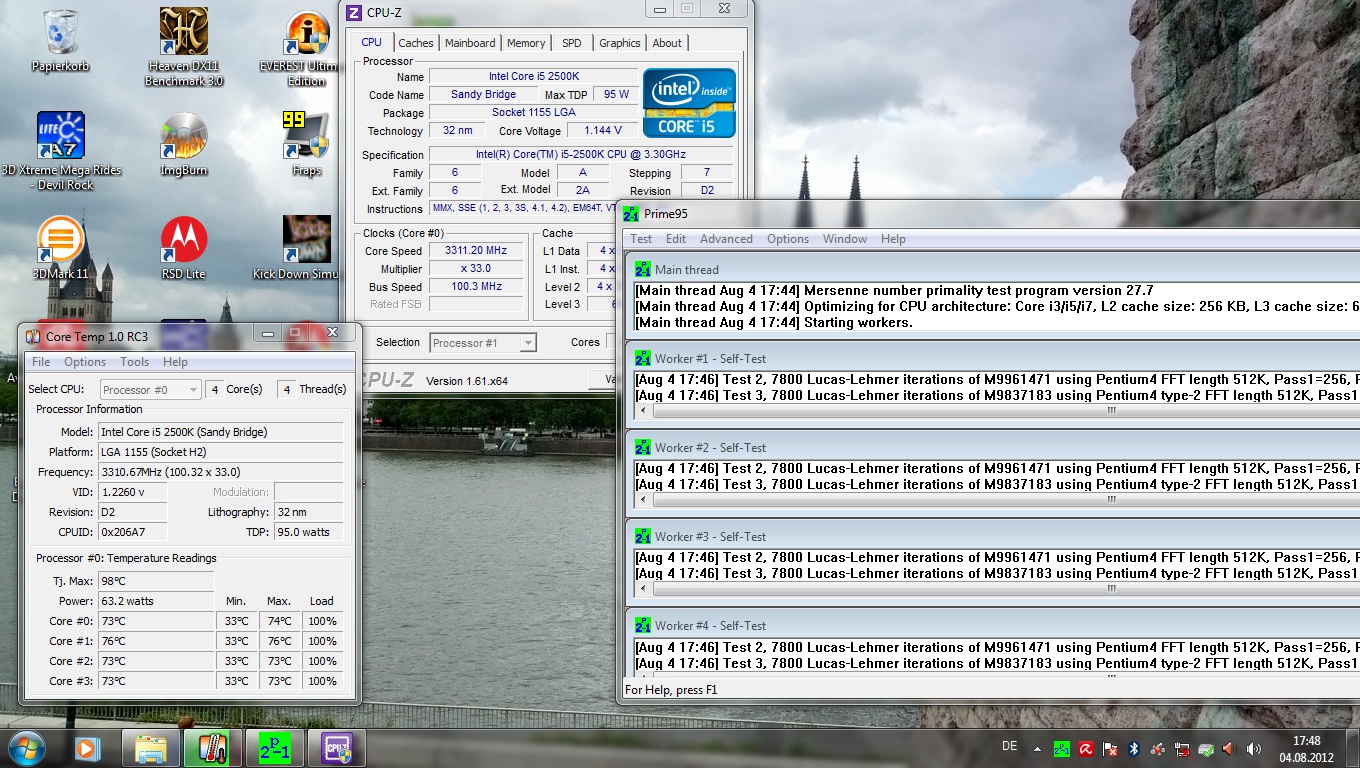Click Worker #2 horizontal scrollbar
This screenshot has width=1360, height=768.
(x=997, y=499)
